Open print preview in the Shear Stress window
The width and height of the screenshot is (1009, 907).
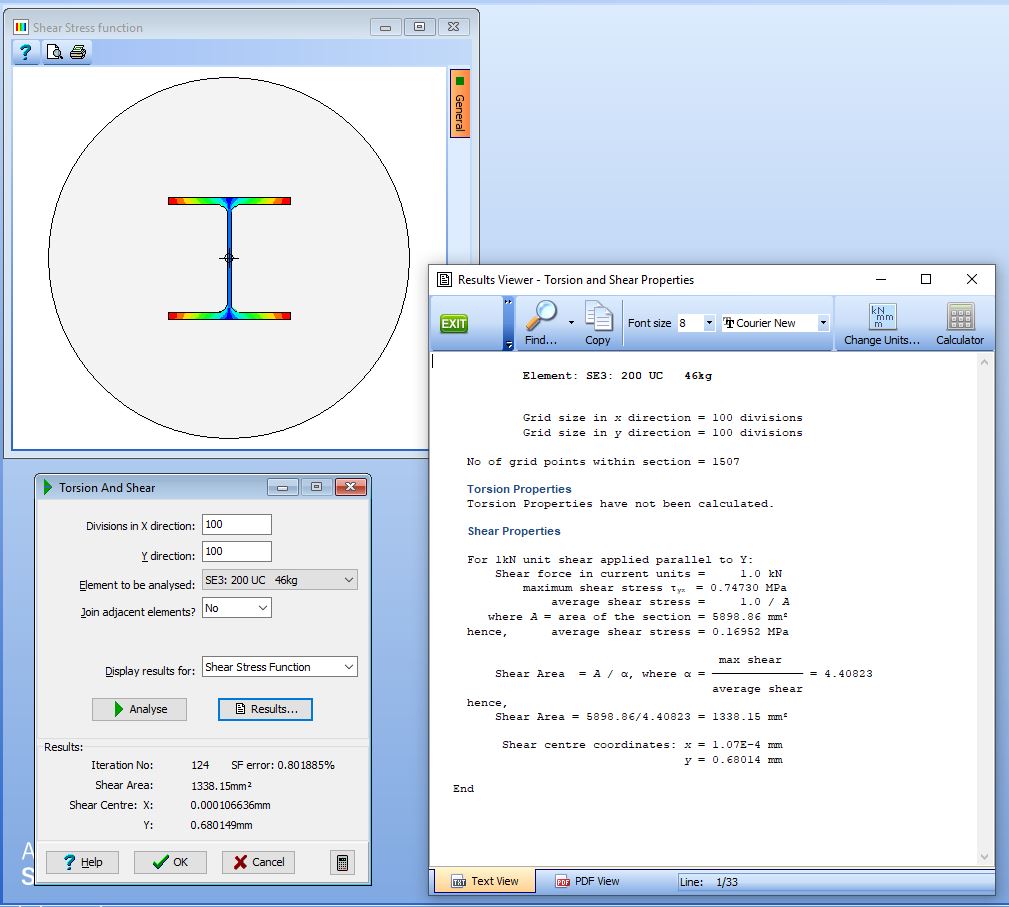tap(54, 53)
